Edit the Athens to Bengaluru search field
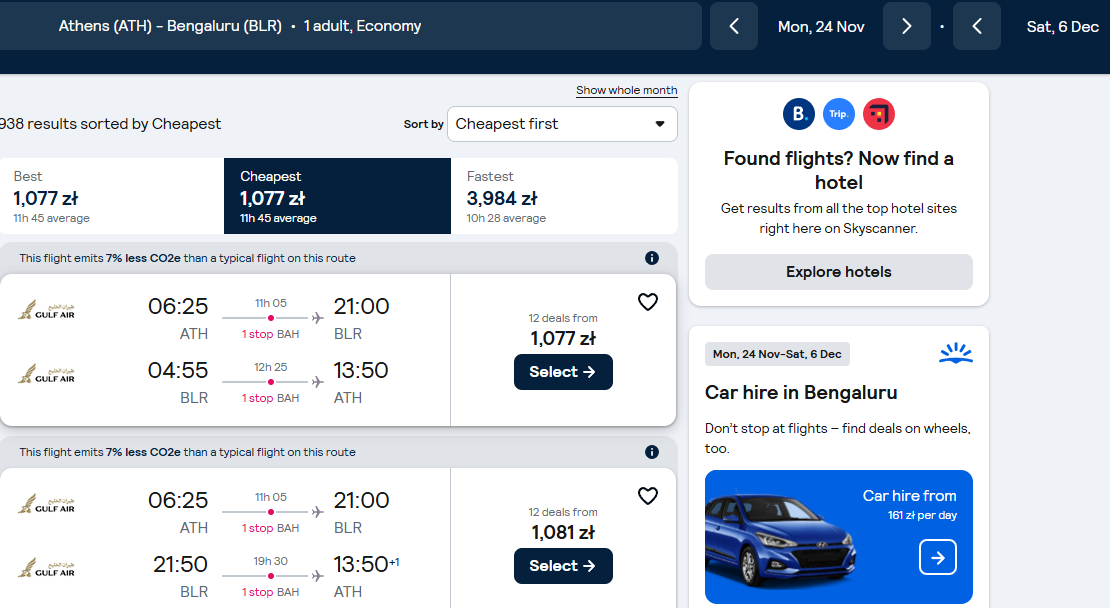 350,26
